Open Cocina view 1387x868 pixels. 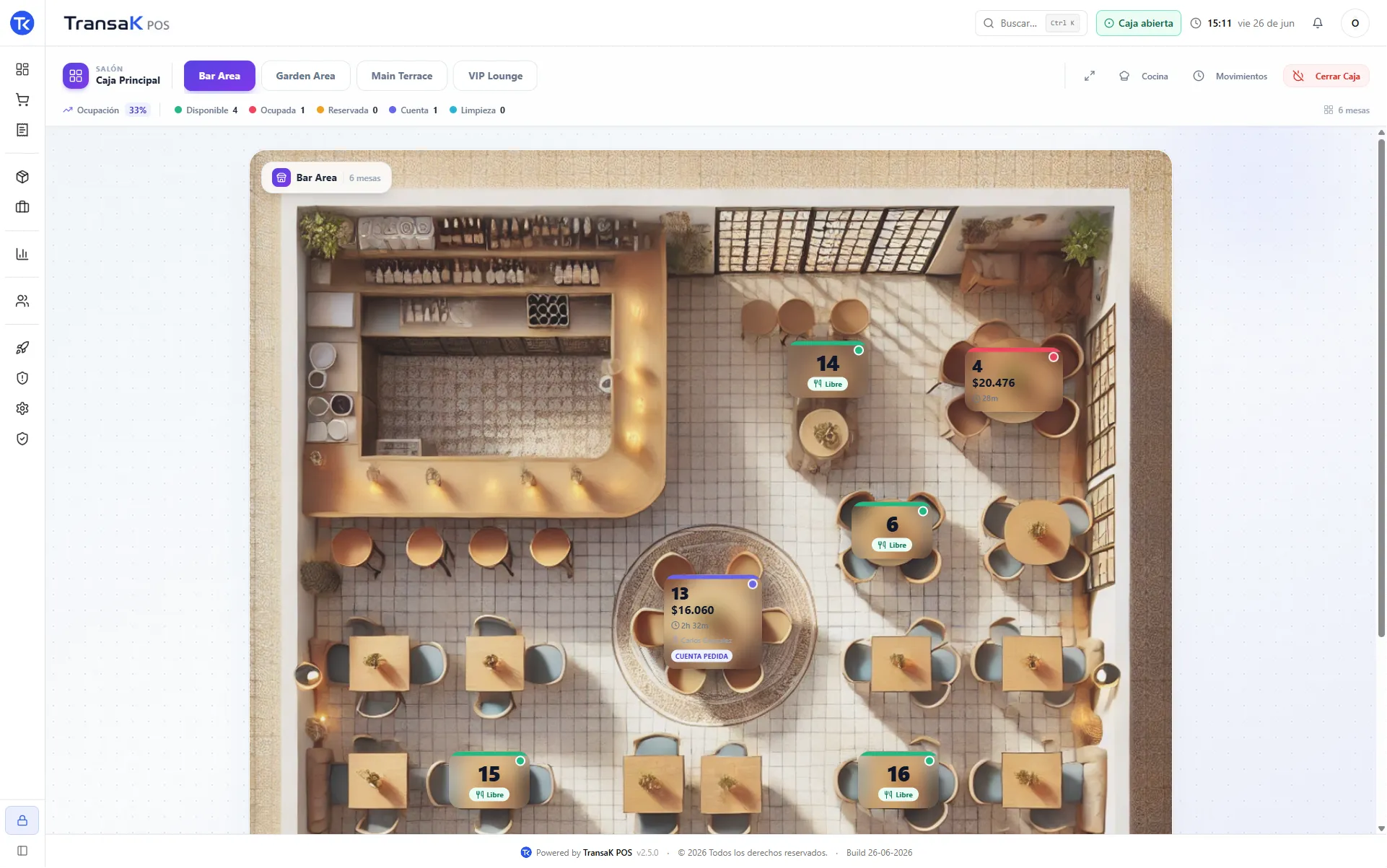(1144, 76)
